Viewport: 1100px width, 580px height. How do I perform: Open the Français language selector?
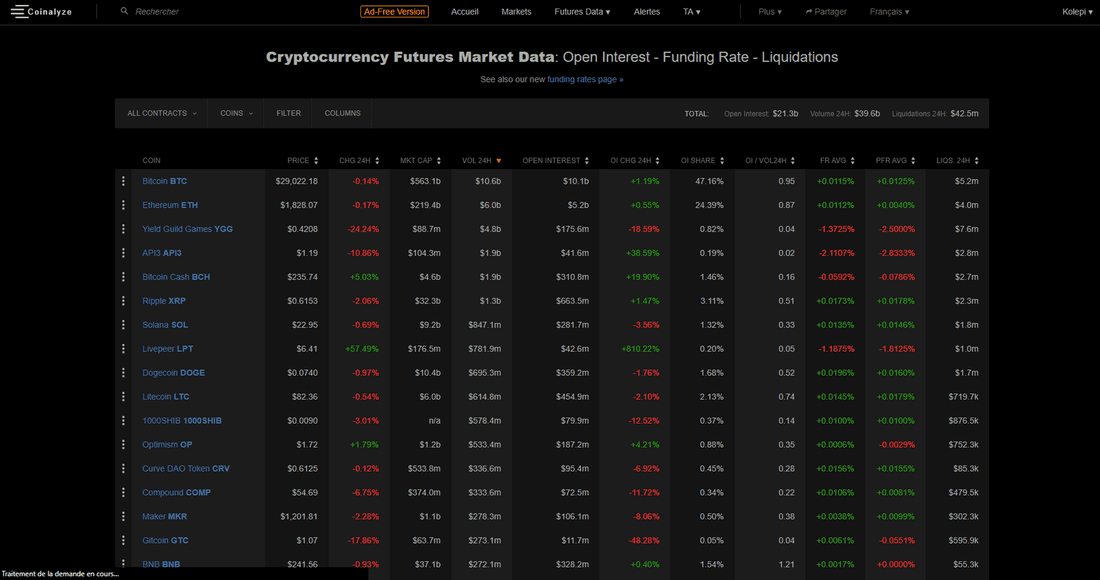coord(889,12)
